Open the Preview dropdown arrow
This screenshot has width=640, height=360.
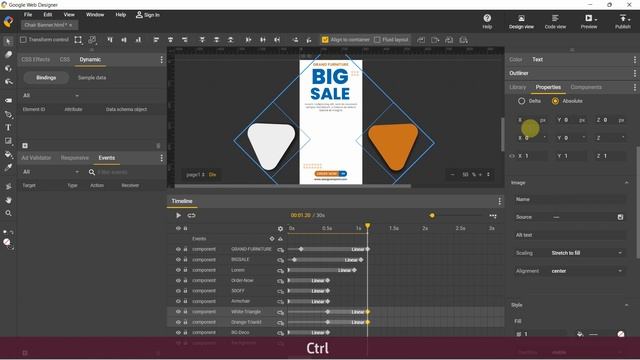click(x=596, y=19)
